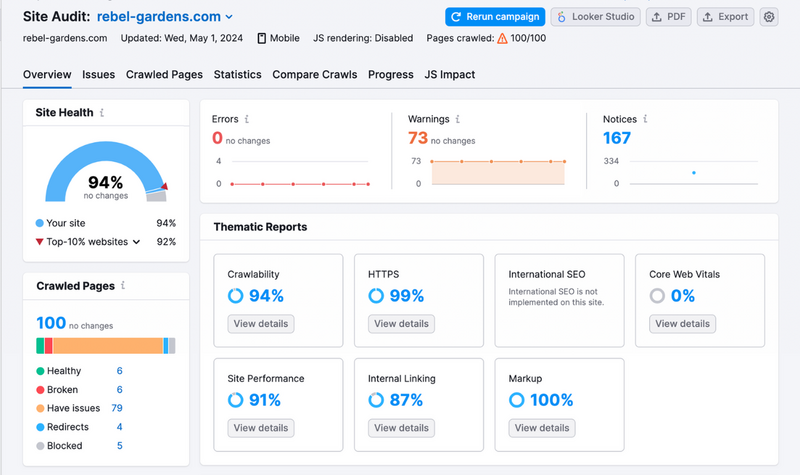Viewport: 800px width, 475px height.
Task: Open the Compare Crawls tab
Action: (x=315, y=75)
